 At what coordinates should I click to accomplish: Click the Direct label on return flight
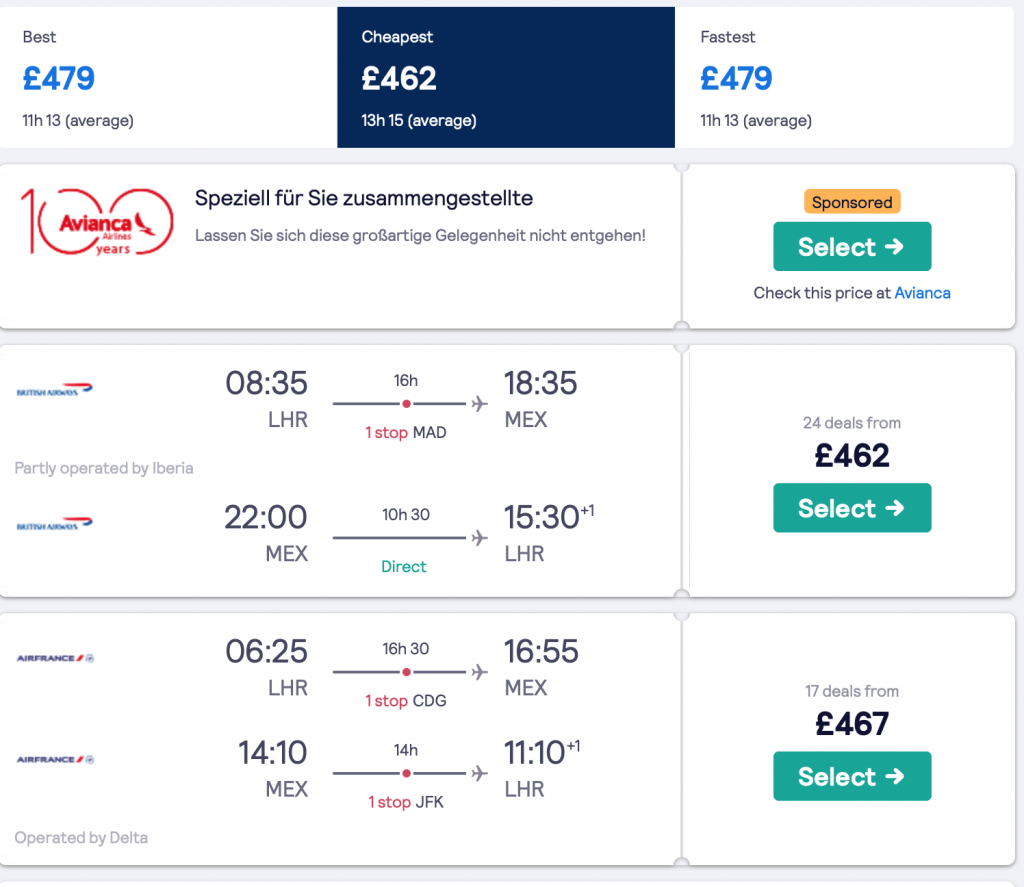[x=404, y=566]
